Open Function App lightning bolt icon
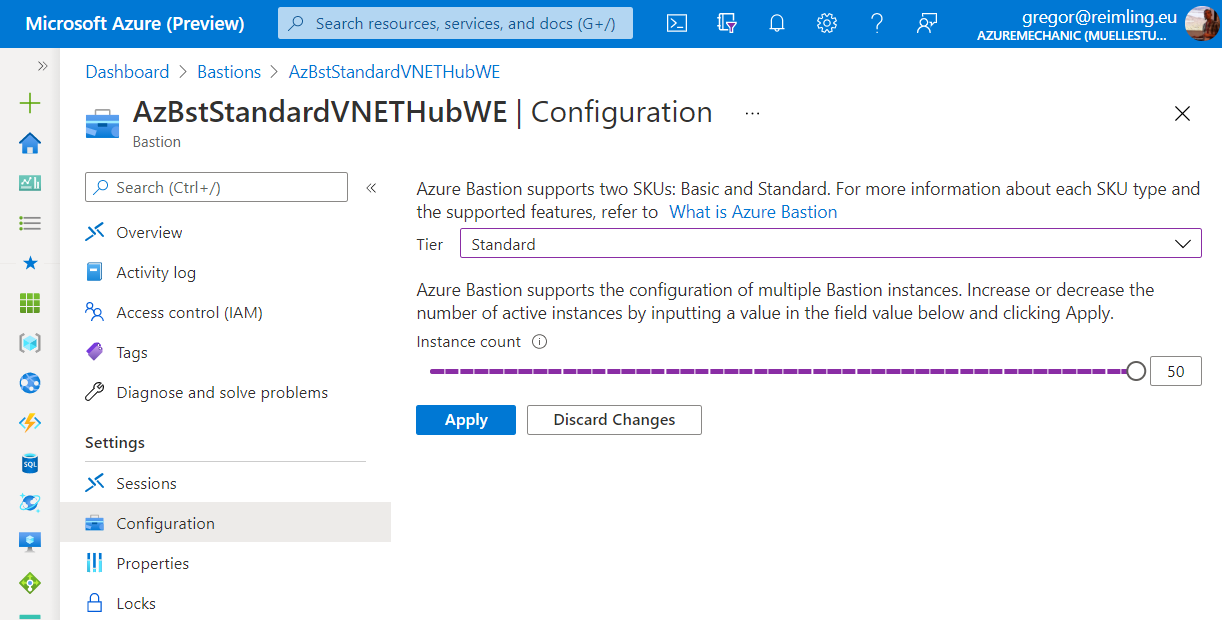 pos(30,423)
